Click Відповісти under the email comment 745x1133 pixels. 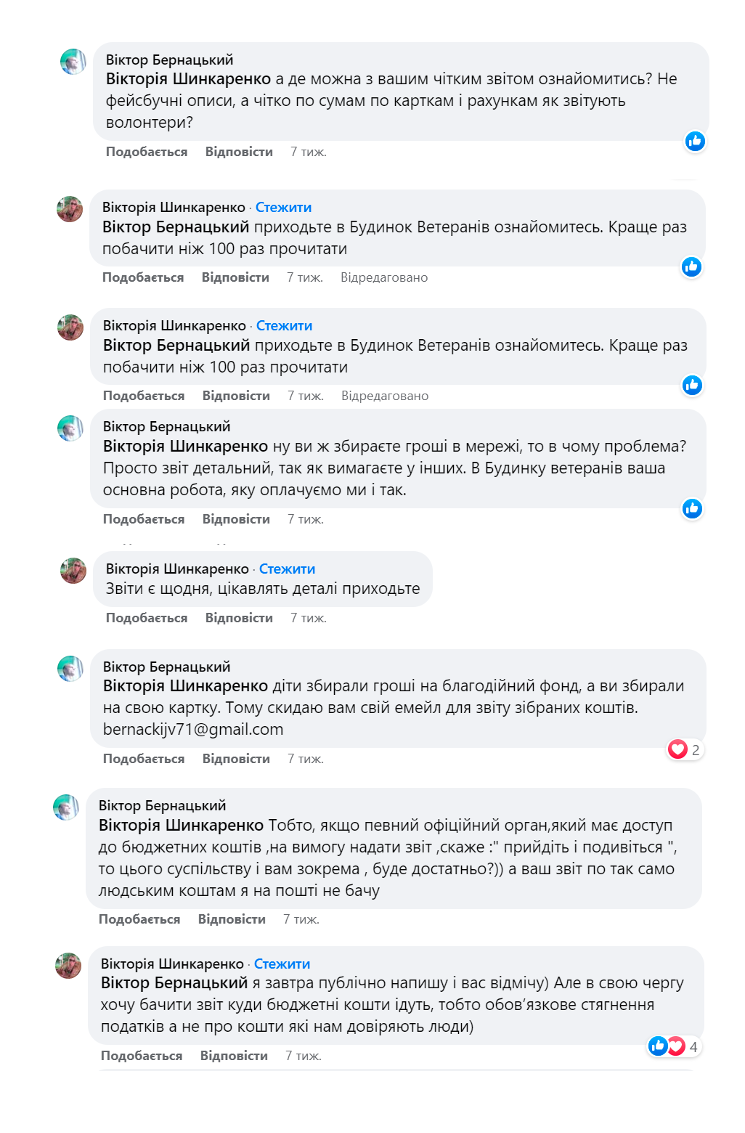tap(236, 759)
